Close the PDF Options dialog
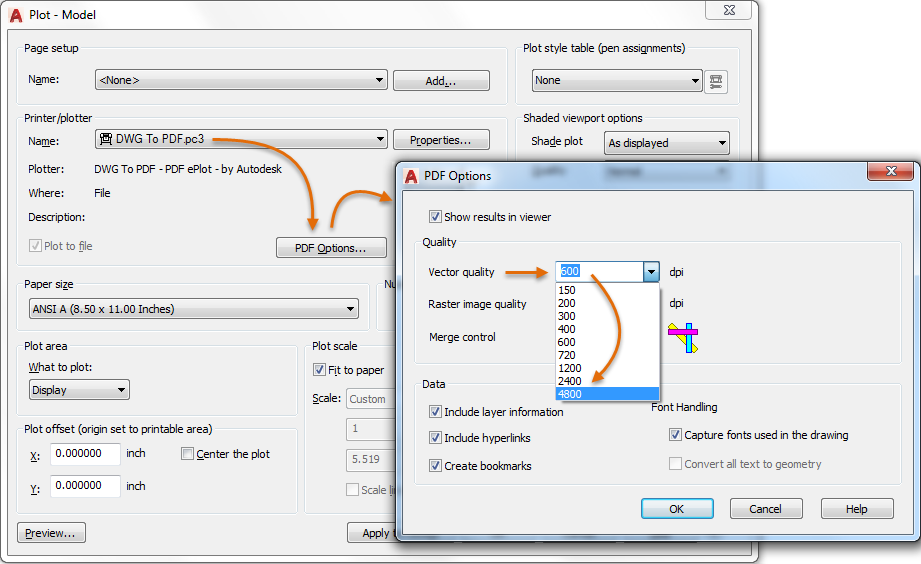The height and width of the screenshot is (564, 921). click(x=890, y=171)
